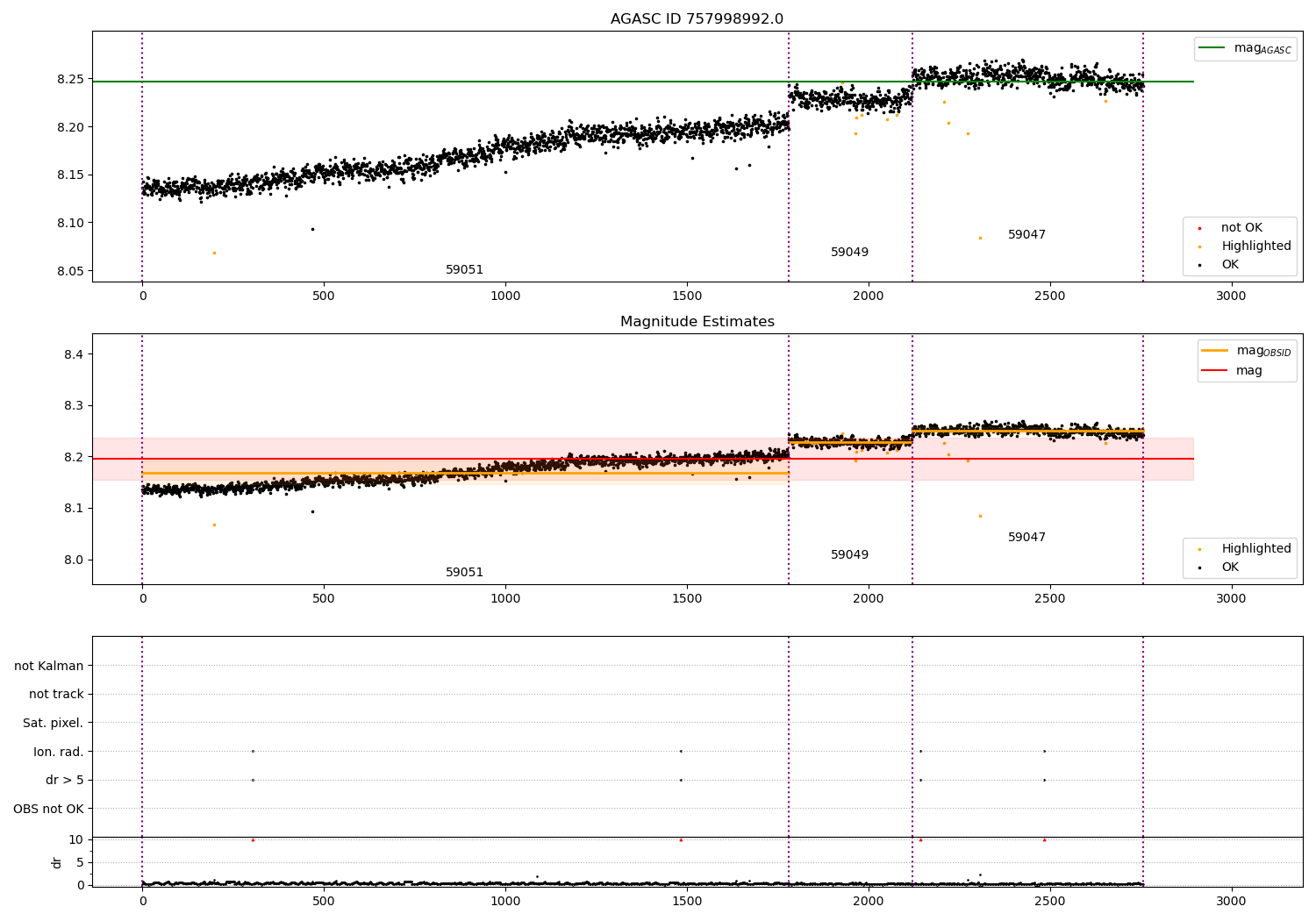Click the 500 x-axis tick under top plot
Viewport: 1316px width, 921px height.
point(324,296)
